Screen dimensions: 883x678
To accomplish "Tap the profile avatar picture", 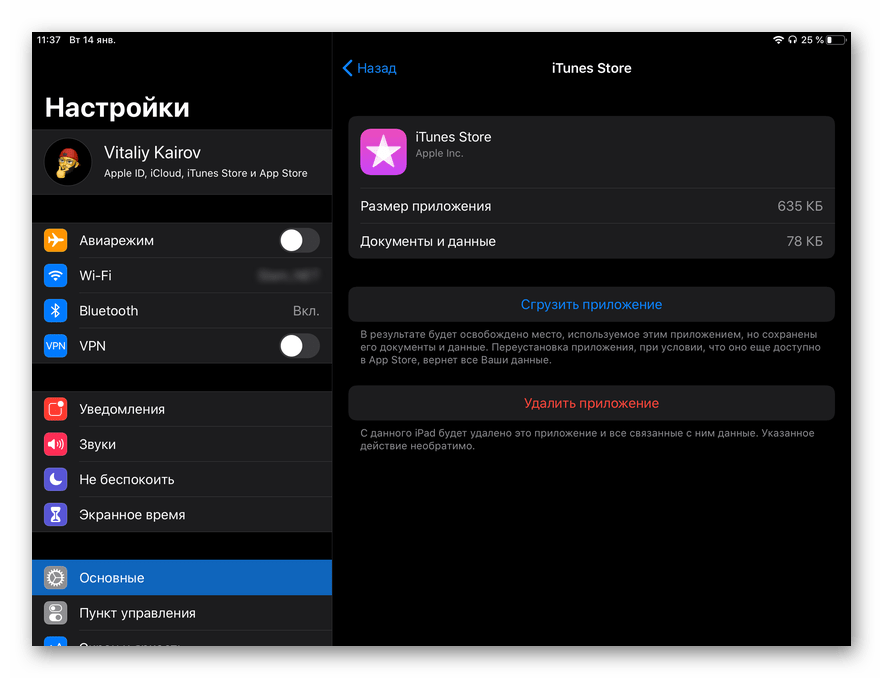I will click(x=68, y=162).
